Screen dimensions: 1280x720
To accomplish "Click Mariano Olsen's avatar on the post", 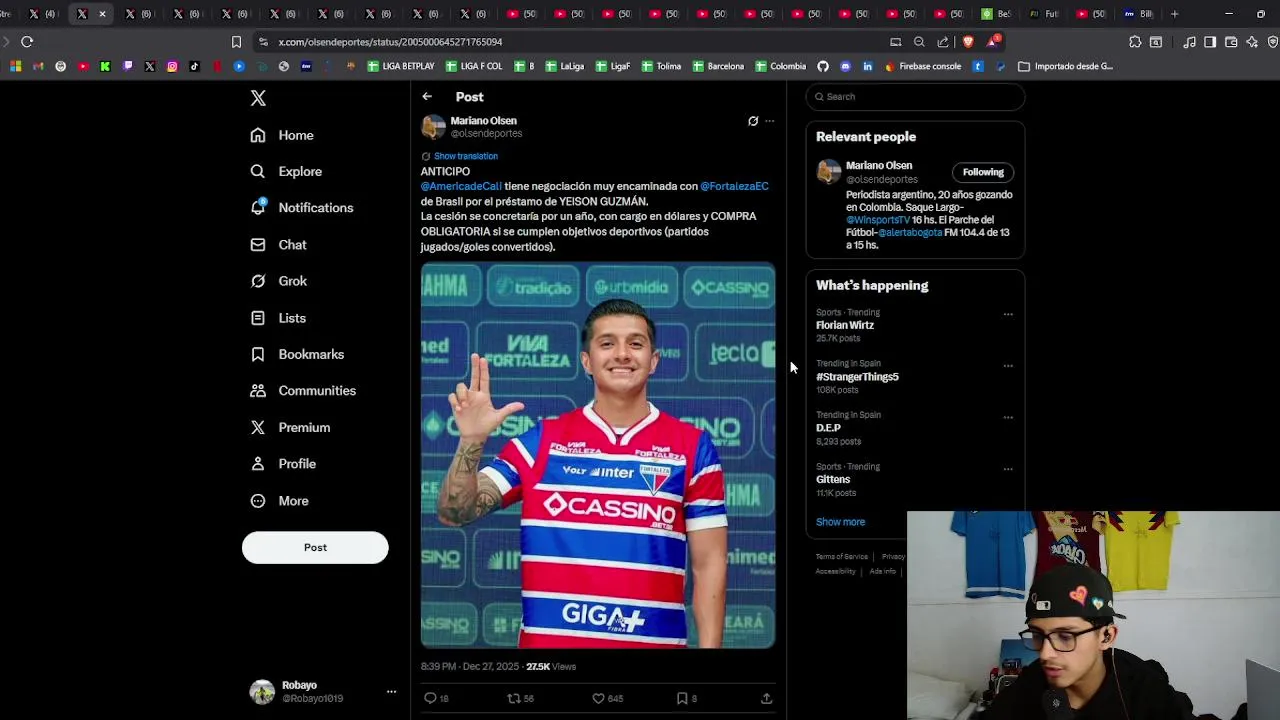I will pos(433,127).
